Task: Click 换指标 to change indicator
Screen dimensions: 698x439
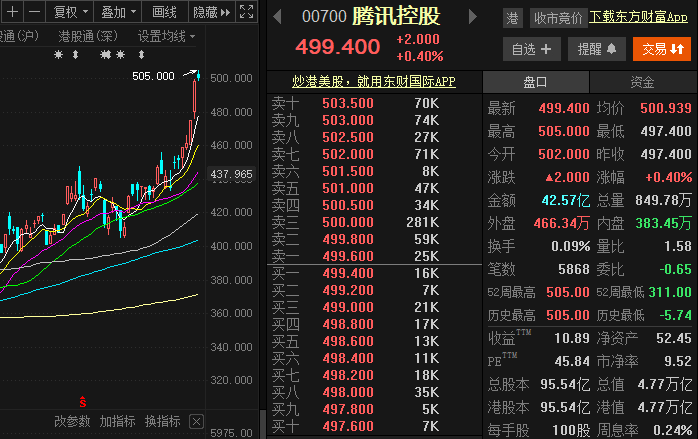Action: click(x=162, y=421)
